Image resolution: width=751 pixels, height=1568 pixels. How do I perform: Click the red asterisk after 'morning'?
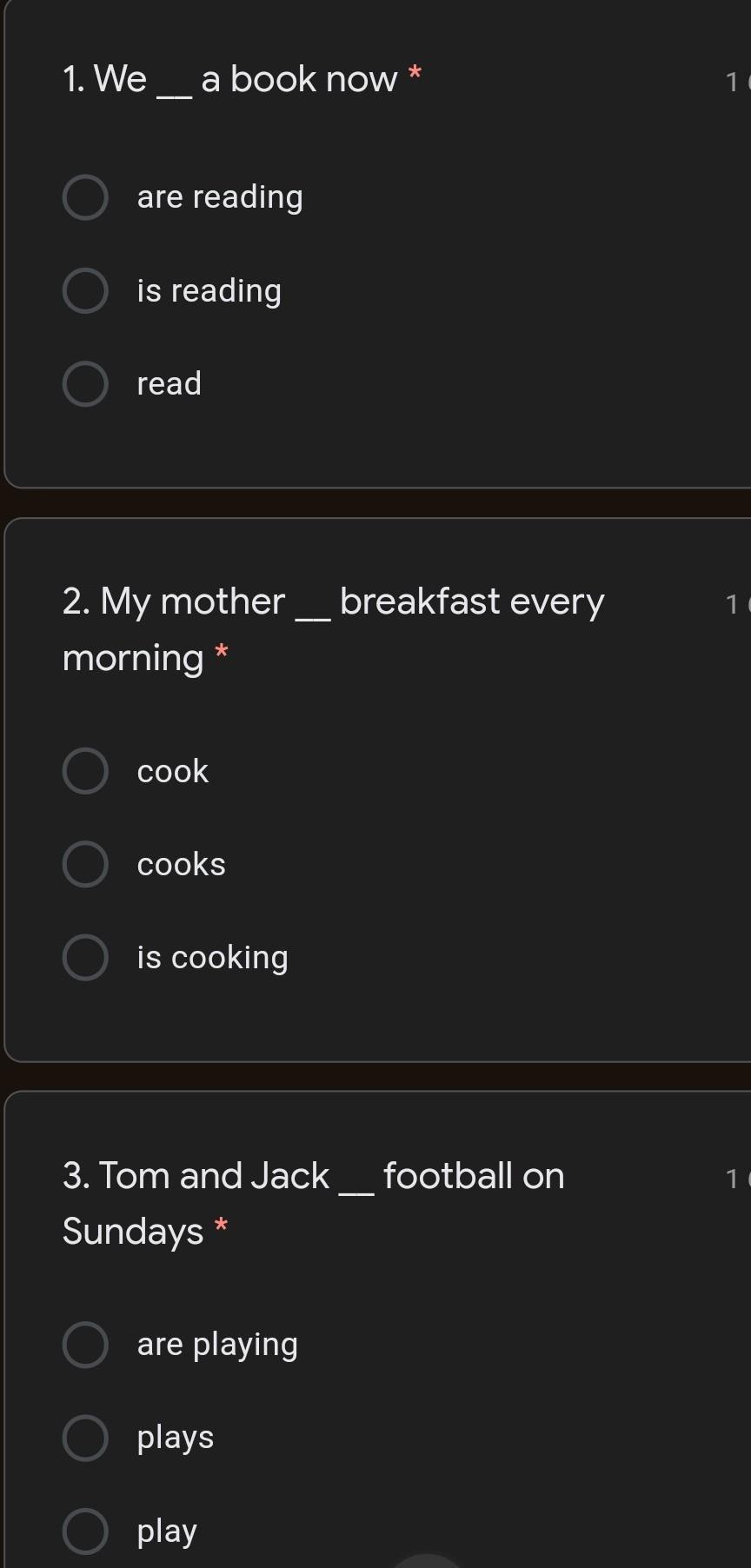tap(222, 652)
